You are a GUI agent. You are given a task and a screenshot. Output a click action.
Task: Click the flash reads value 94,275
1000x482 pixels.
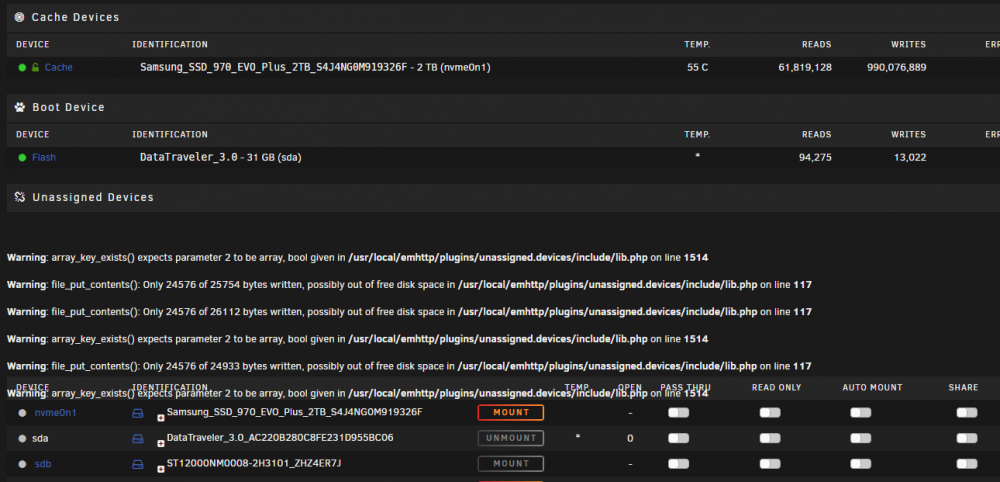pyautogui.click(x=815, y=157)
